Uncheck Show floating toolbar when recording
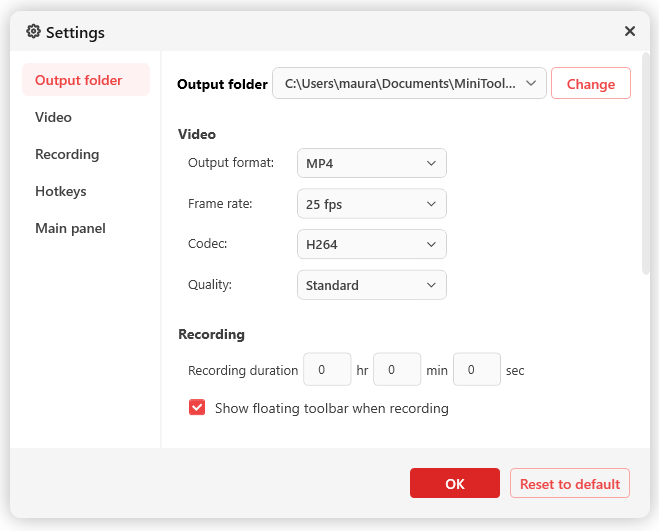 point(197,408)
